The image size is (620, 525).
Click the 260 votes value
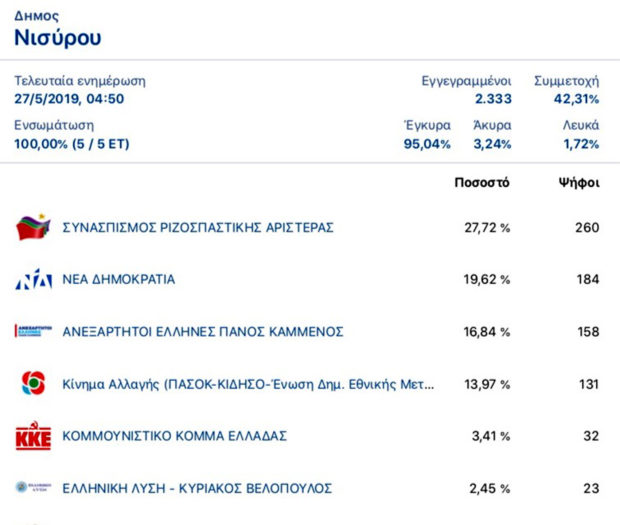(587, 228)
